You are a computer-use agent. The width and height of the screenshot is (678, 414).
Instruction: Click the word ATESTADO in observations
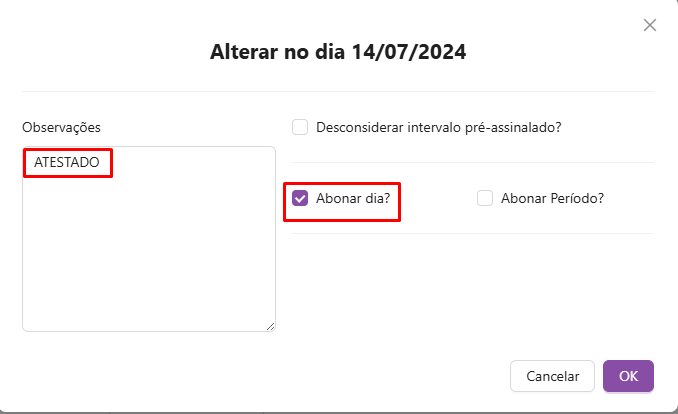click(66, 161)
